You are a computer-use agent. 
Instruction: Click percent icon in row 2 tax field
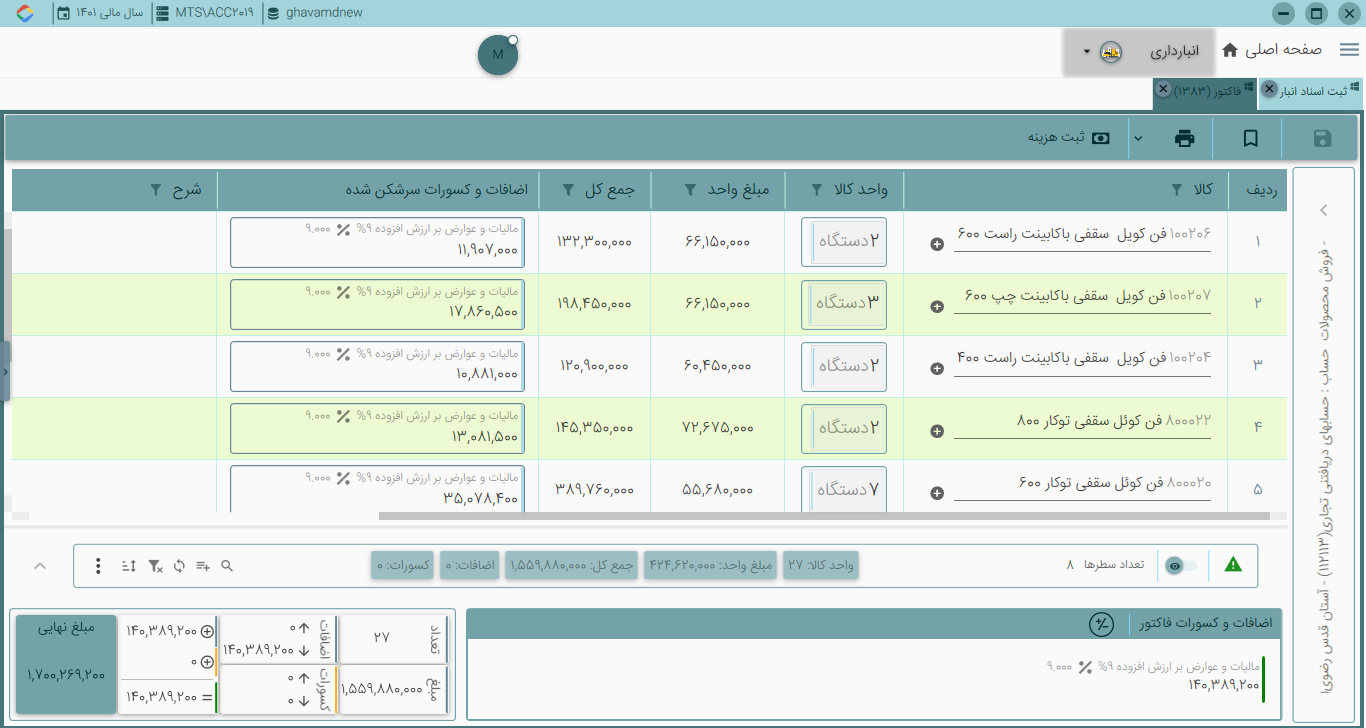pyautogui.click(x=343, y=291)
